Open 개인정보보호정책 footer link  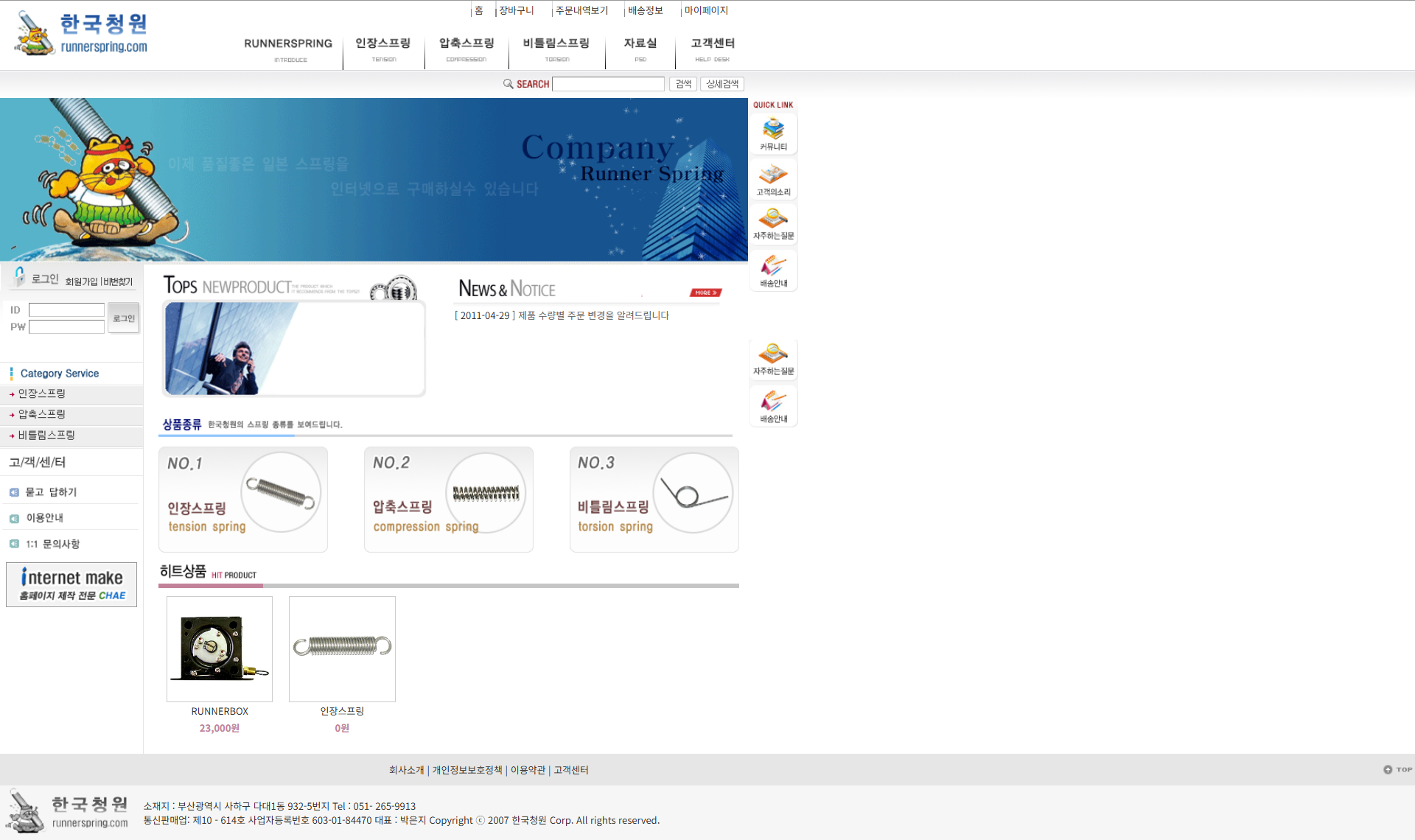467,770
